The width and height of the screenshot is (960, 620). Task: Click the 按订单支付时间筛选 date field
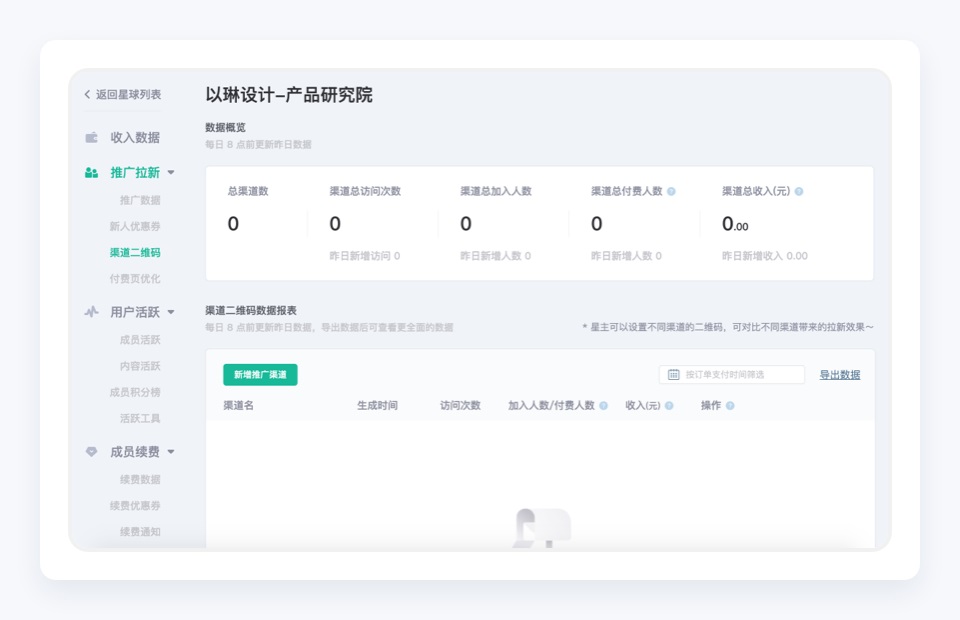(x=732, y=375)
